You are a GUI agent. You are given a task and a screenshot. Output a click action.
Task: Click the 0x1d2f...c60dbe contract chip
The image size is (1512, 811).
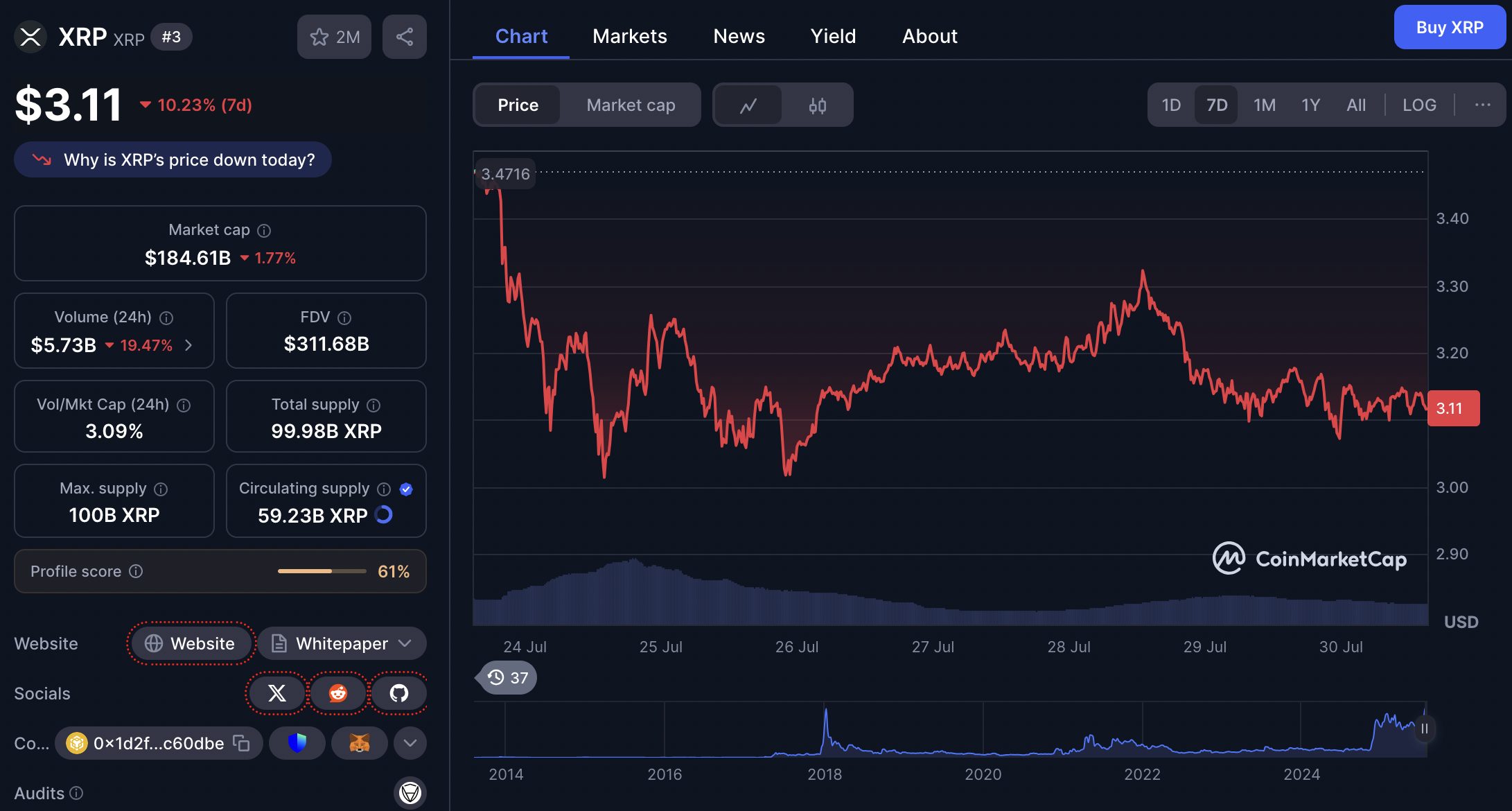(159, 743)
